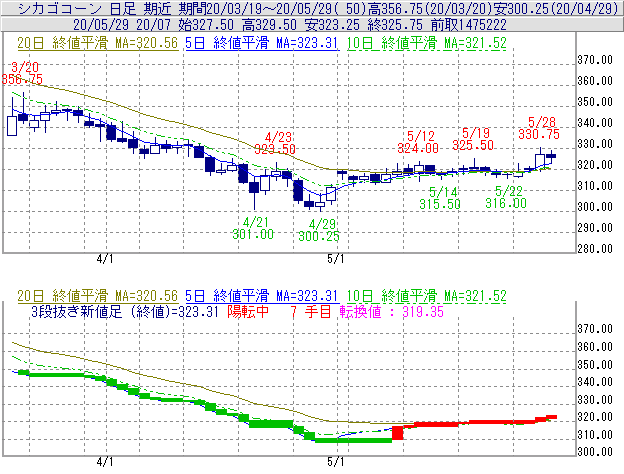The height and width of the screenshot is (474, 624).
Task: Click the 310.00 axis label on upper chart
Action: 595,186
